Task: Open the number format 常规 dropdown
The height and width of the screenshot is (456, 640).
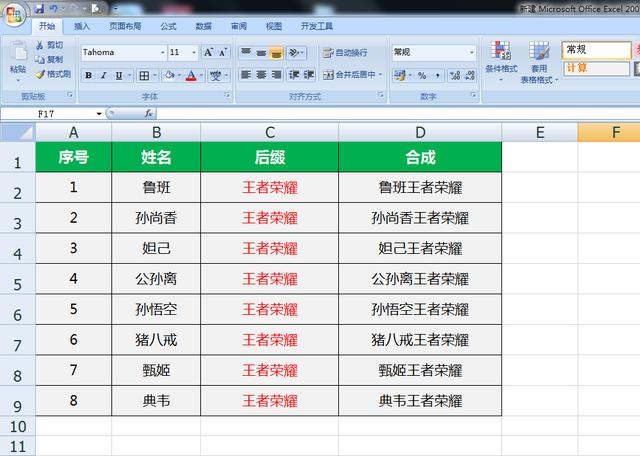Action: click(472, 53)
